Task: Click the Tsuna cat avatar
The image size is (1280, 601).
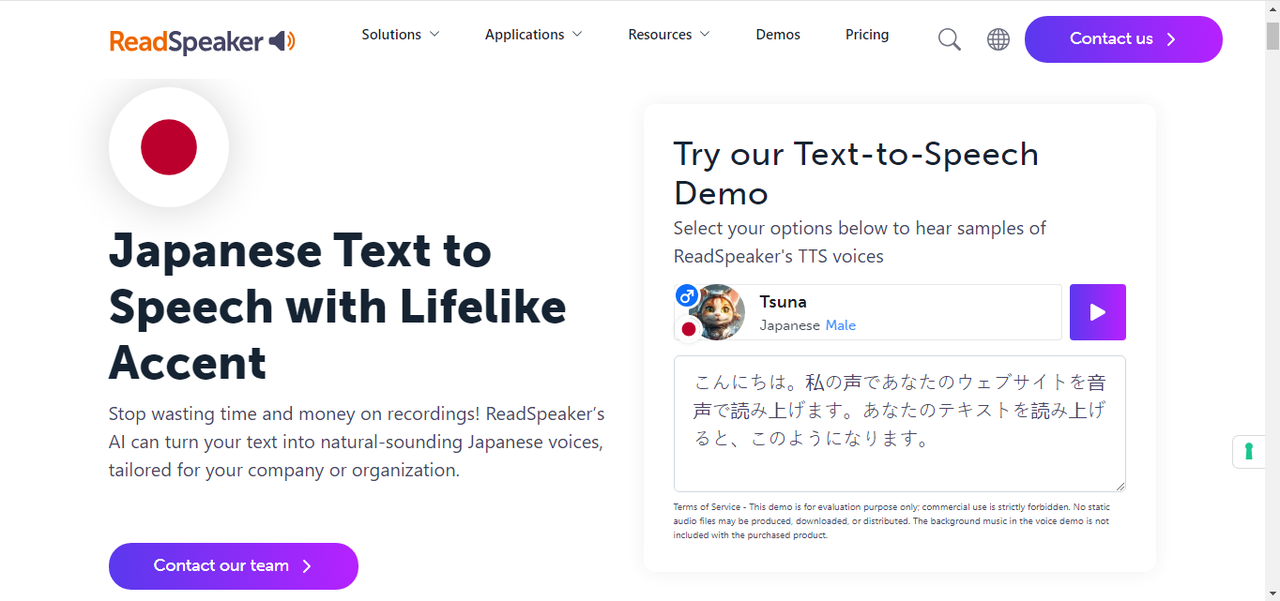Action: coord(718,312)
